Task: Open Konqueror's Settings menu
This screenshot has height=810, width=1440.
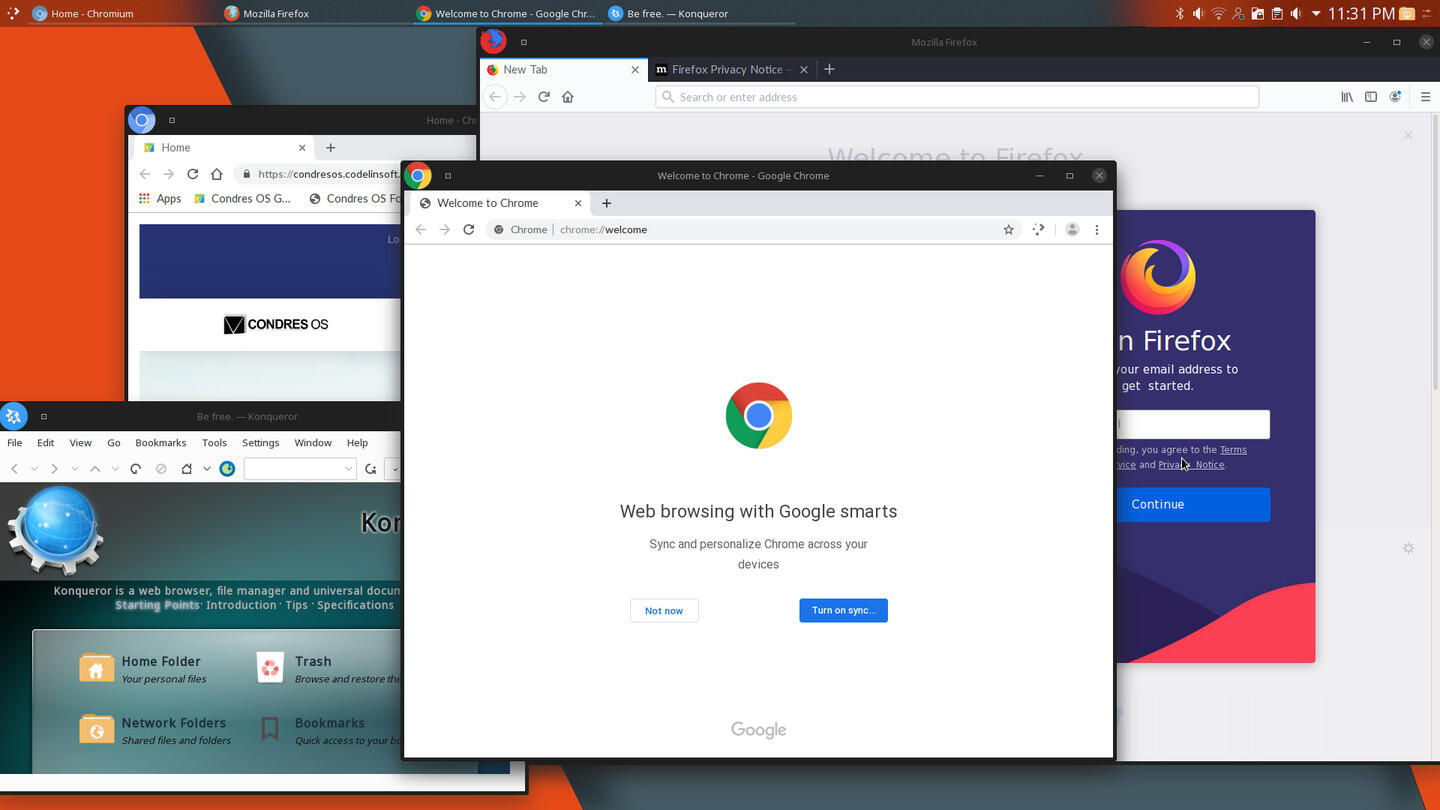Action: click(261, 442)
